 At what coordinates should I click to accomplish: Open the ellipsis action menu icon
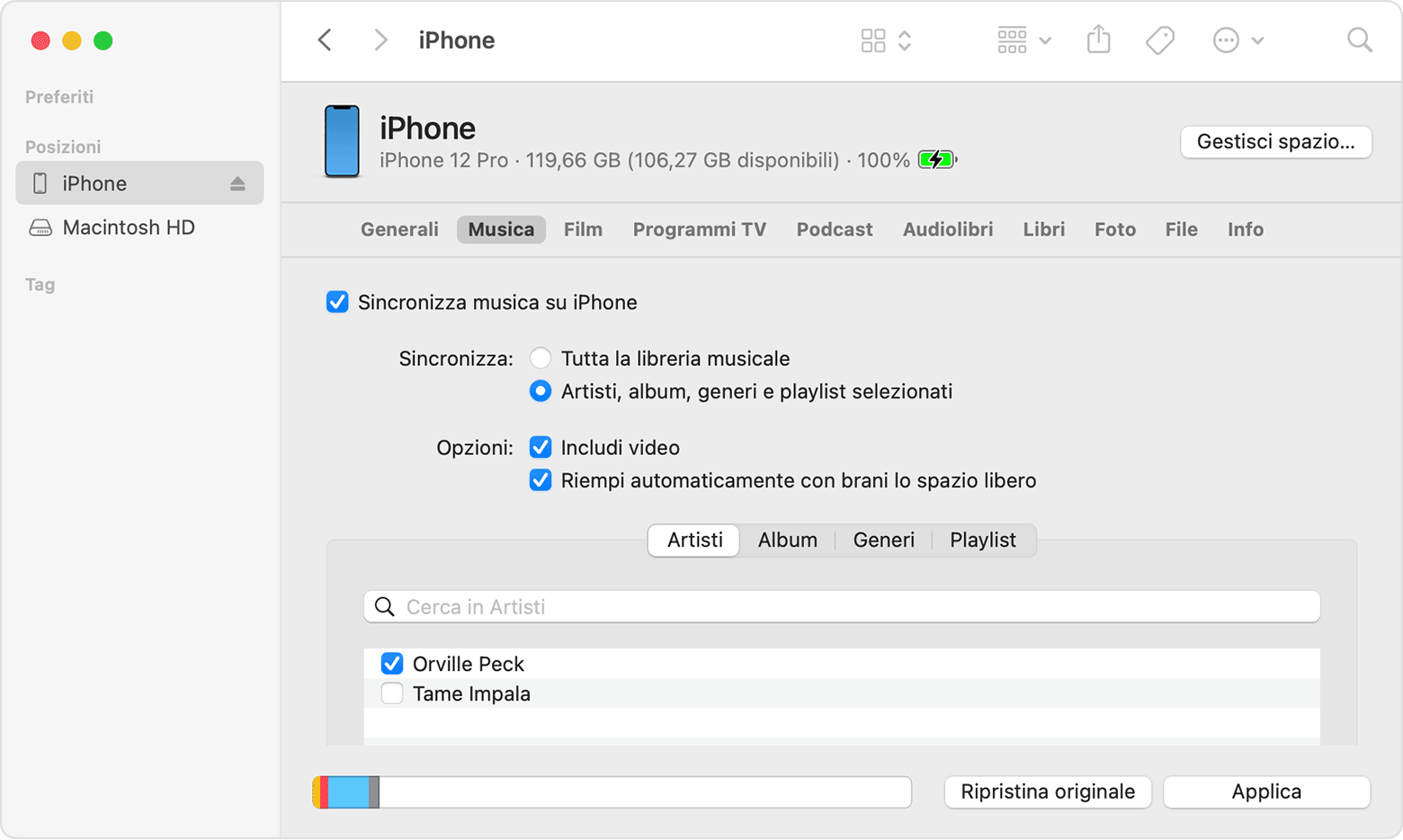[1226, 40]
